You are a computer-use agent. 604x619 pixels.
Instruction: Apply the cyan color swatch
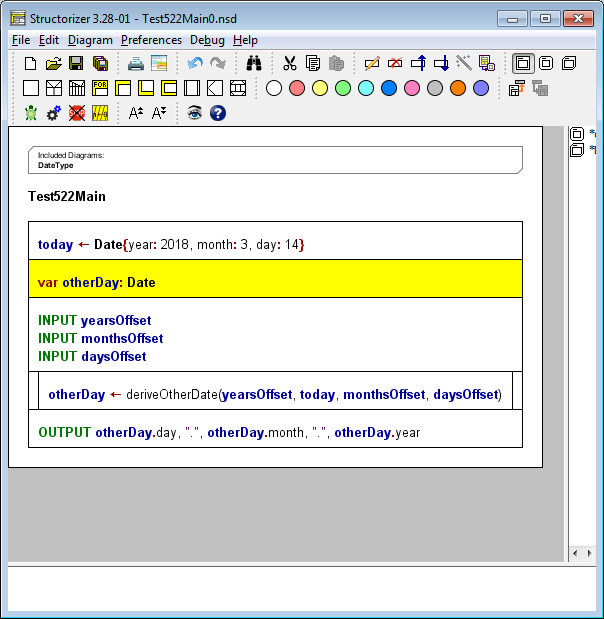pos(366,88)
